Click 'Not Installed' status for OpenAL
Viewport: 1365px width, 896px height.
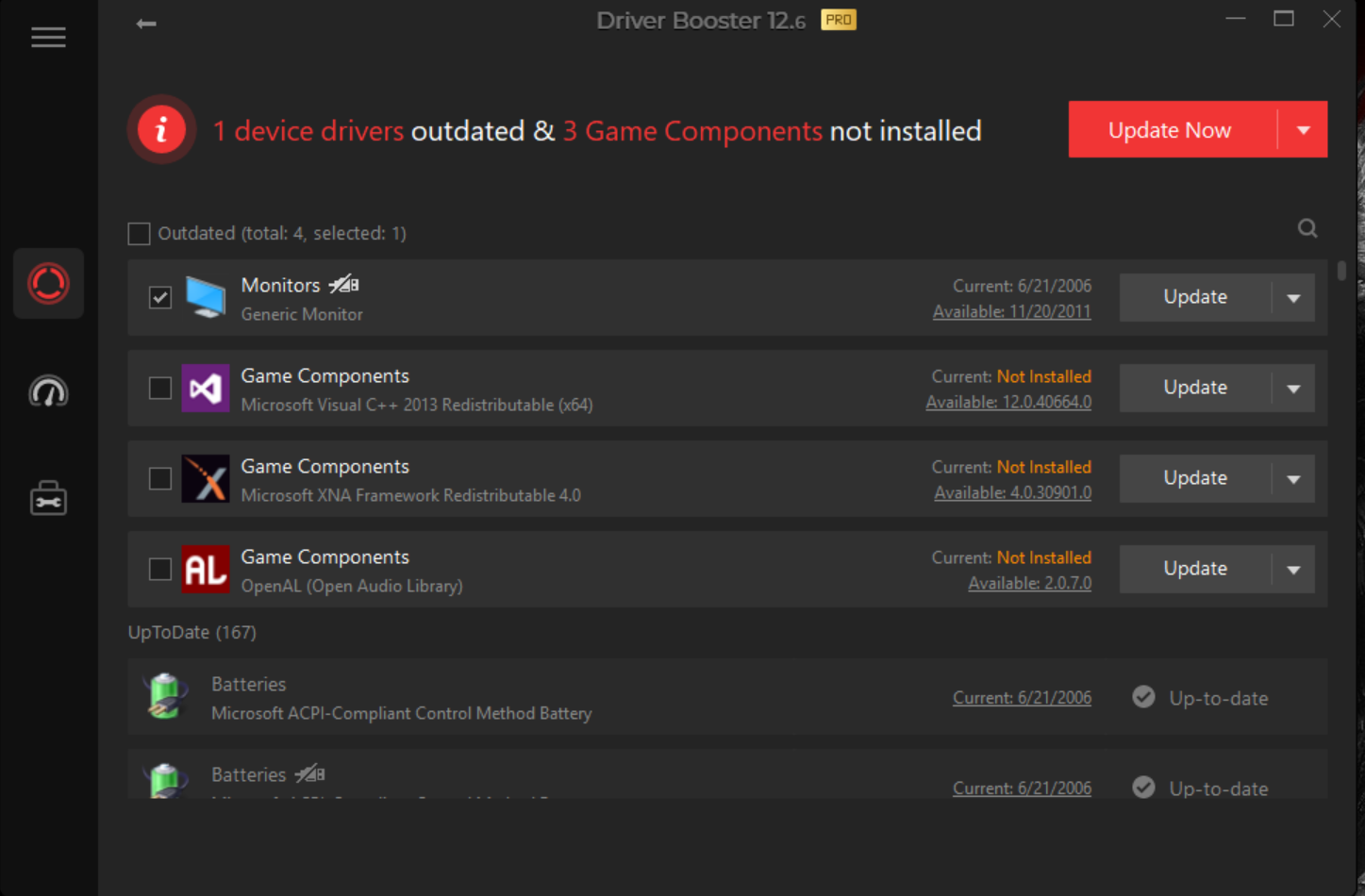tap(1044, 557)
